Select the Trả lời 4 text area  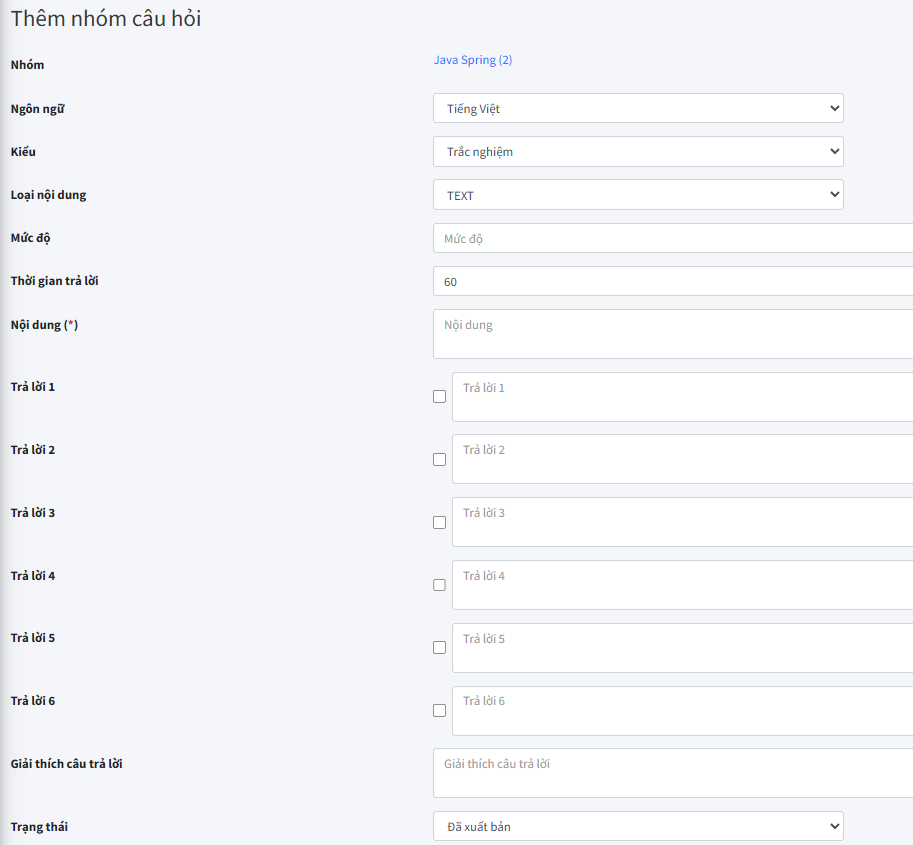(x=682, y=586)
